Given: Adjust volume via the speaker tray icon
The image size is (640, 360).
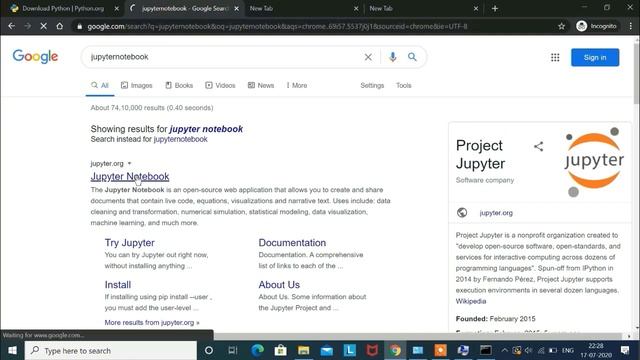Looking at the screenshot, I should tap(529, 350).
